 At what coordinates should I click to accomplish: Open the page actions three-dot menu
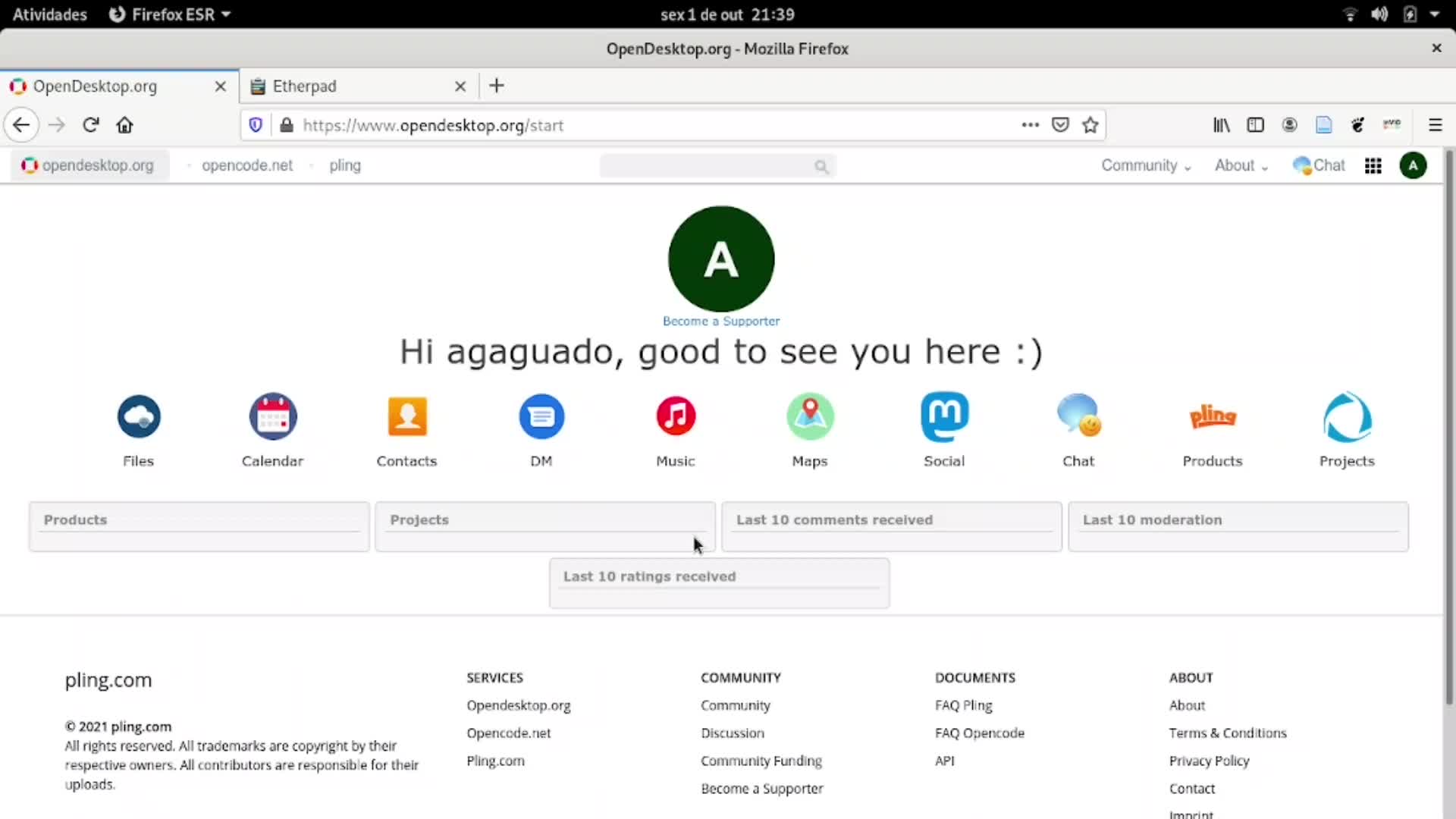tap(1030, 125)
